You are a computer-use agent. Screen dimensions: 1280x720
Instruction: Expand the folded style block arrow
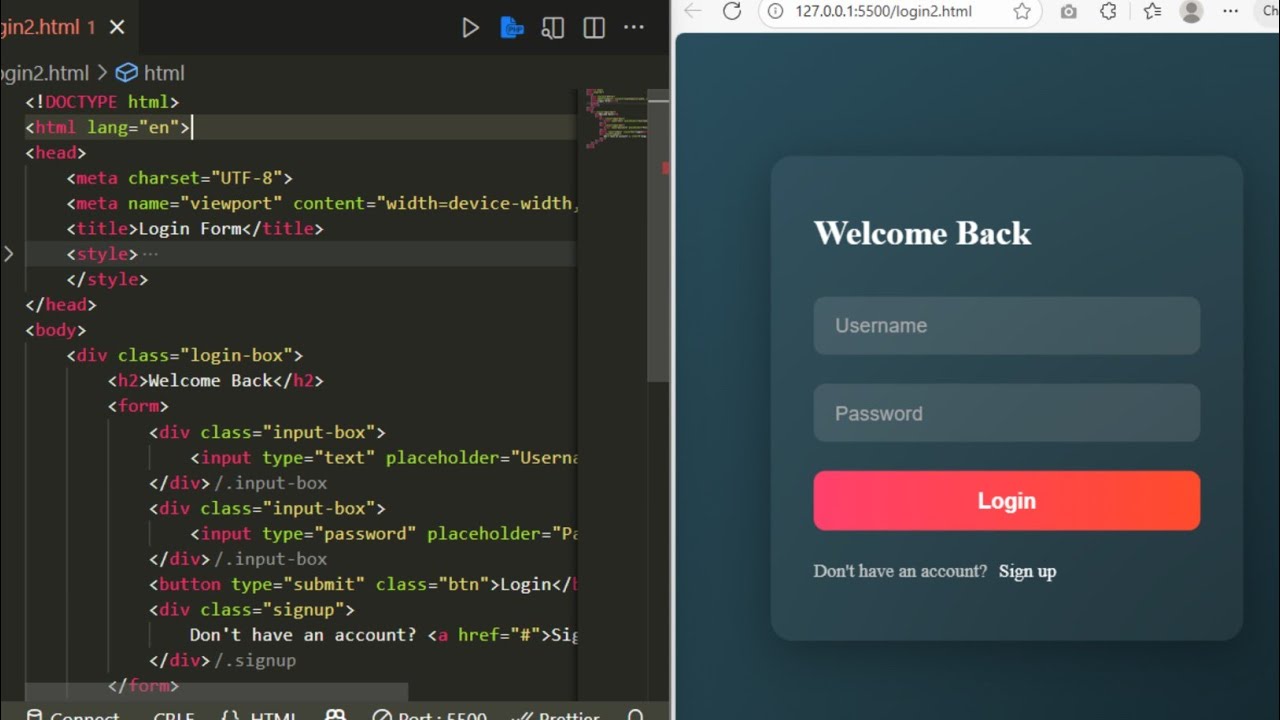9,254
